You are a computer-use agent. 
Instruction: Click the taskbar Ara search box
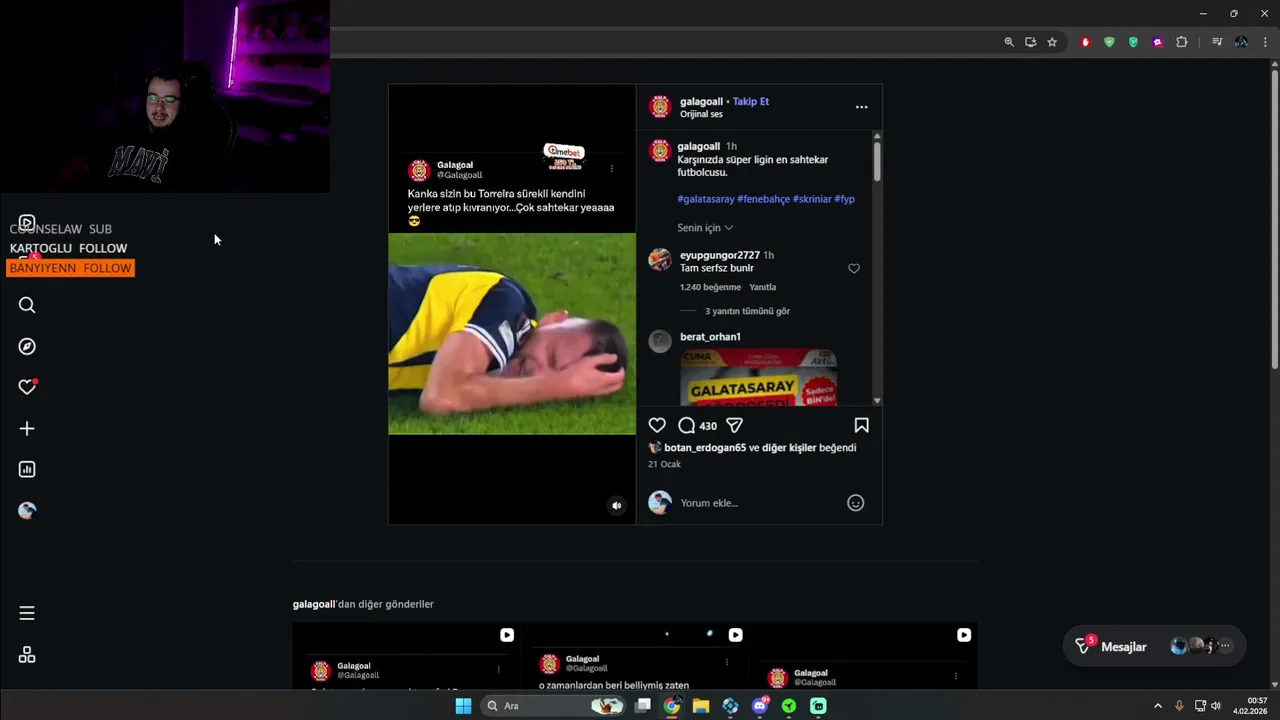pyautogui.click(x=553, y=706)
